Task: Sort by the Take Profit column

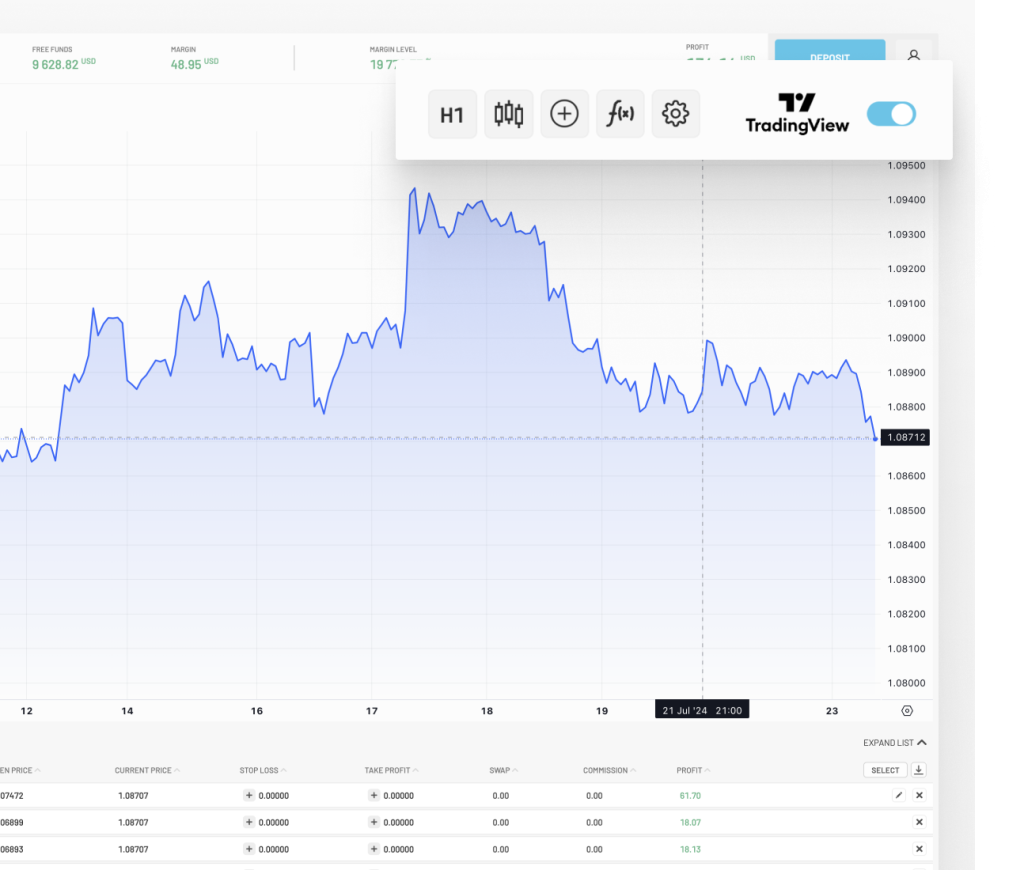Action: click(x=391, y=771)
